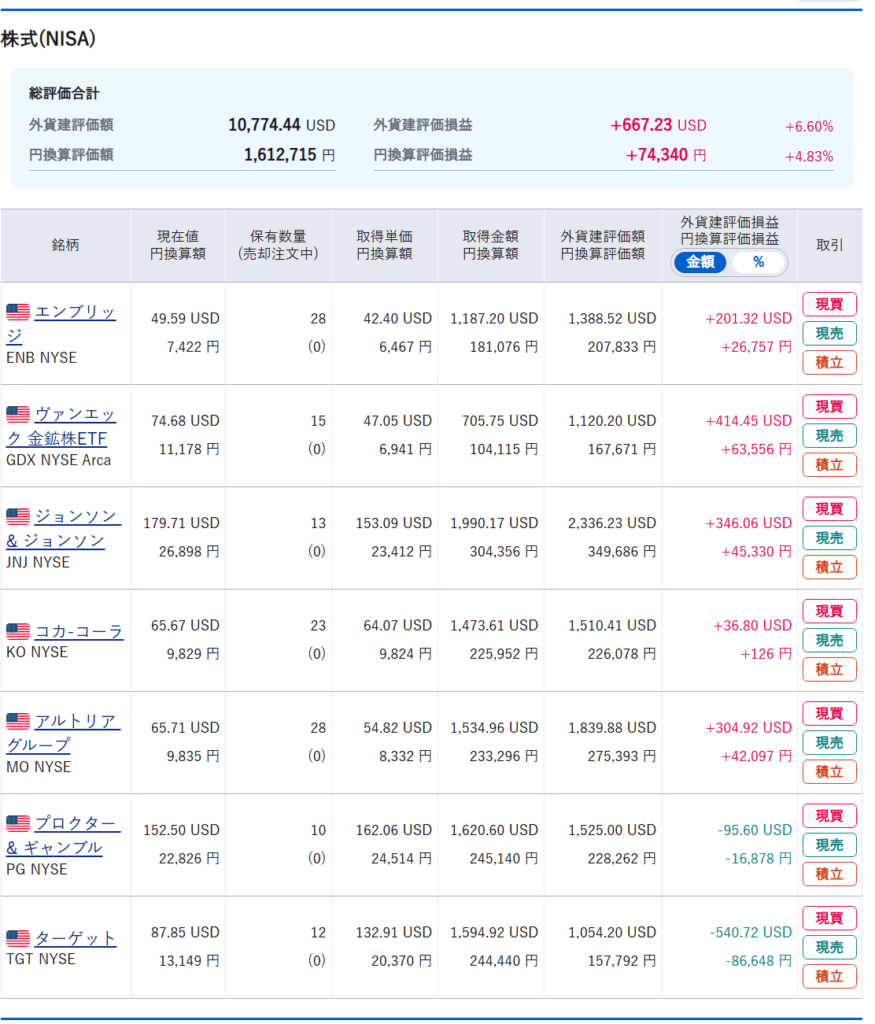Screen dimensions: 875x1024
Task: Switch profit/loss display to %
Action: coord(758,262)
